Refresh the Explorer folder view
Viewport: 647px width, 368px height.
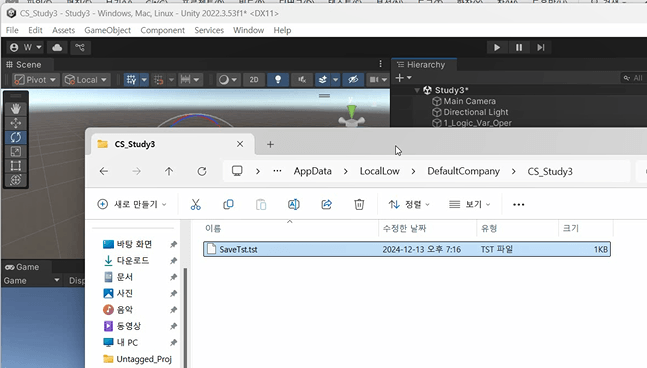click(202, 171)
